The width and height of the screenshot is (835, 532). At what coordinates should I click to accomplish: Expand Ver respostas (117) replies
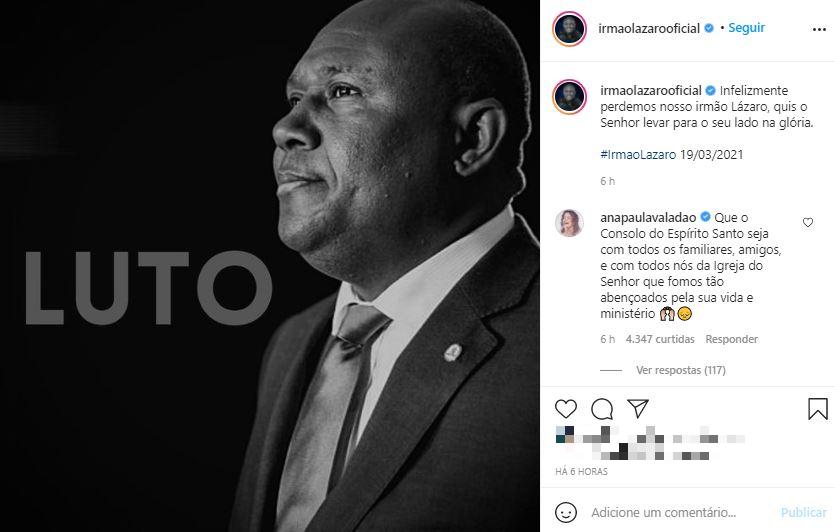click(681, 370)
